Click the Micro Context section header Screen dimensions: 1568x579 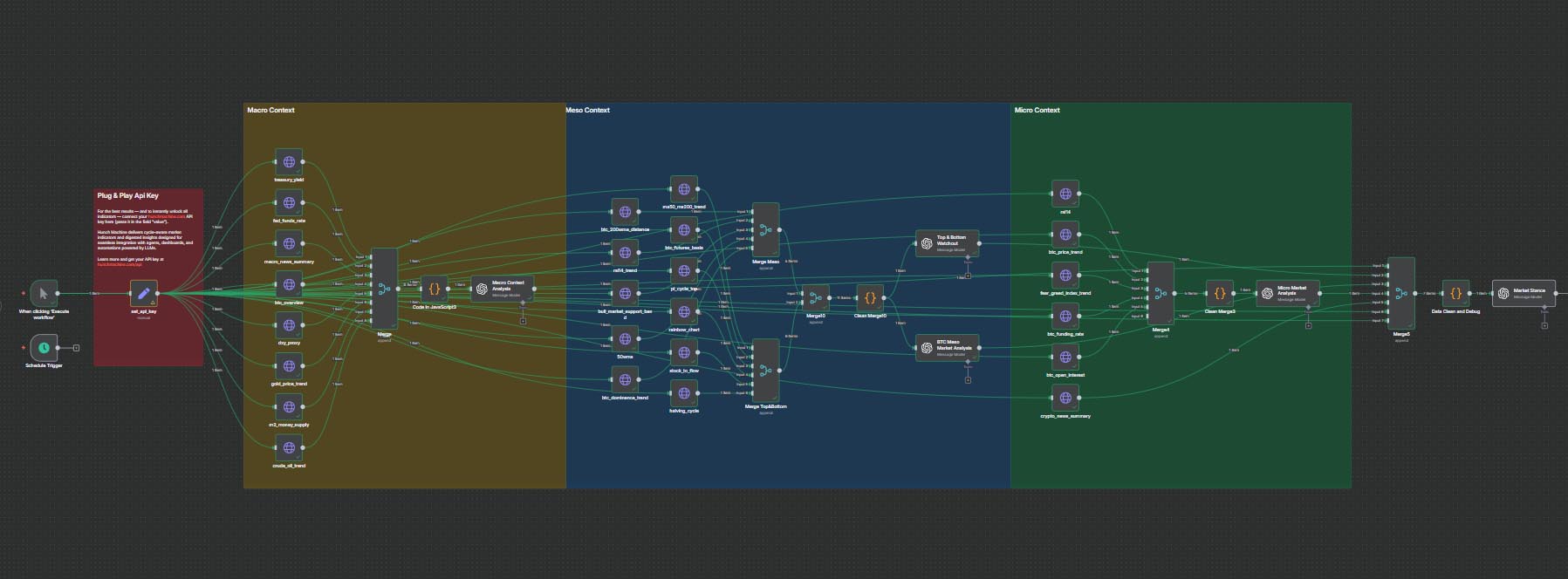click(x=1037, y=110)
